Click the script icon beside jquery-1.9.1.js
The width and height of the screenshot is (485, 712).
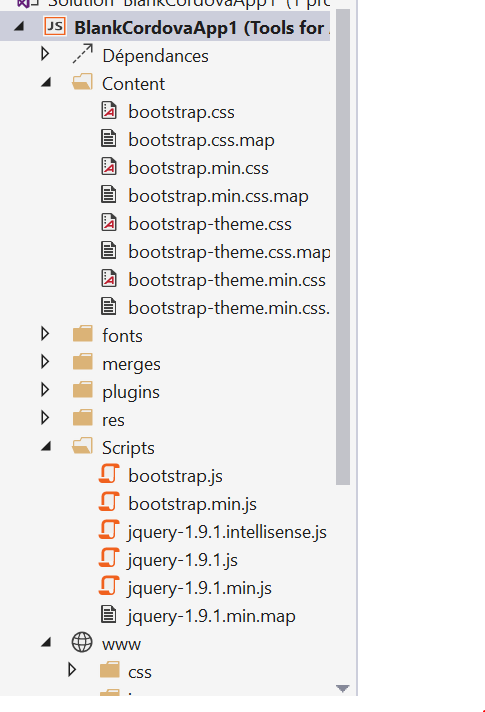(109, 559)
